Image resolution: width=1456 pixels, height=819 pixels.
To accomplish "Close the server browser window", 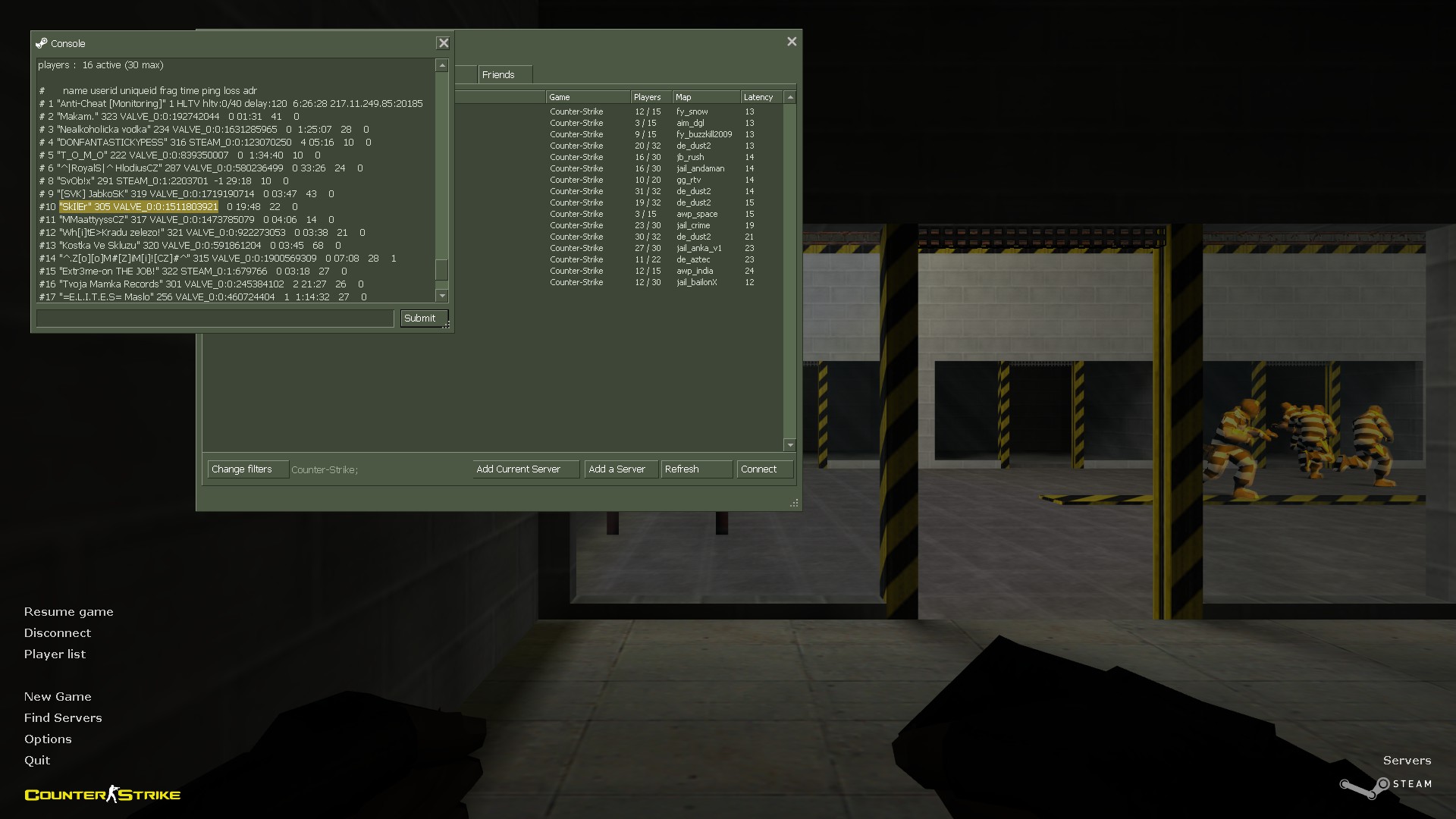I will tap(792, 42).
